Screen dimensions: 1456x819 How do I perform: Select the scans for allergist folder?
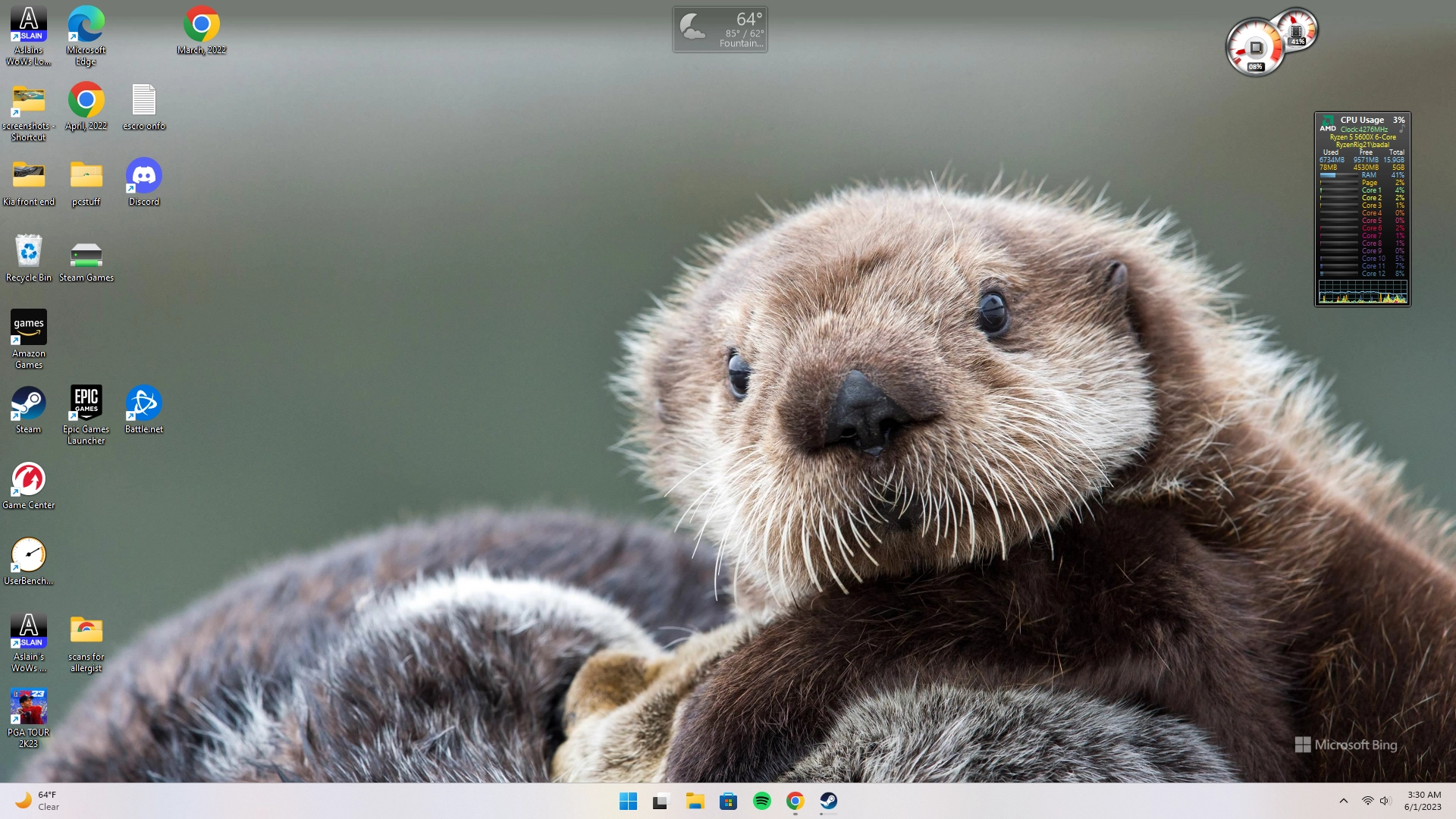[x=86, y=642]
